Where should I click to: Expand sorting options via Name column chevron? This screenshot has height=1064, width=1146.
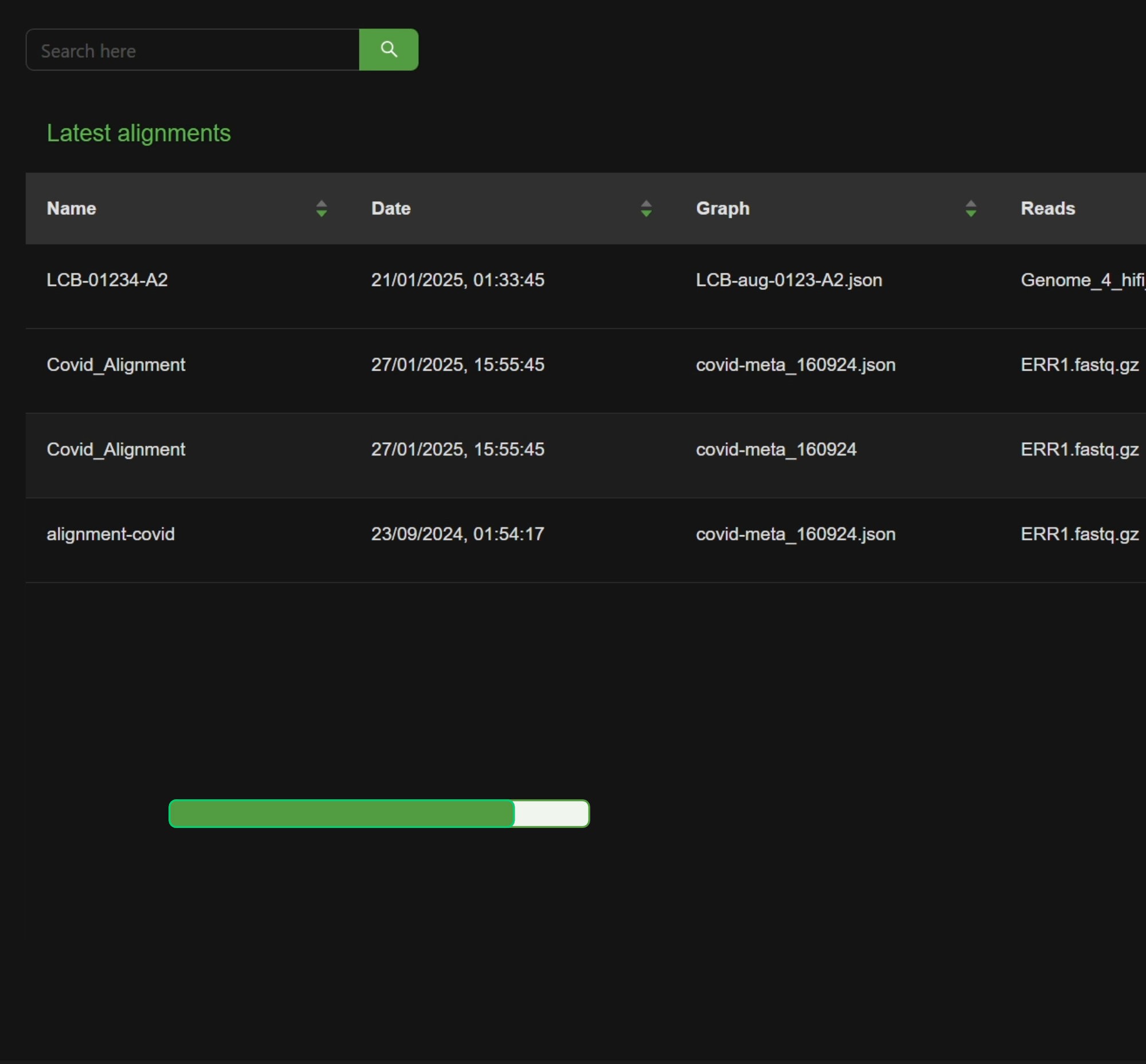[321, 209]
